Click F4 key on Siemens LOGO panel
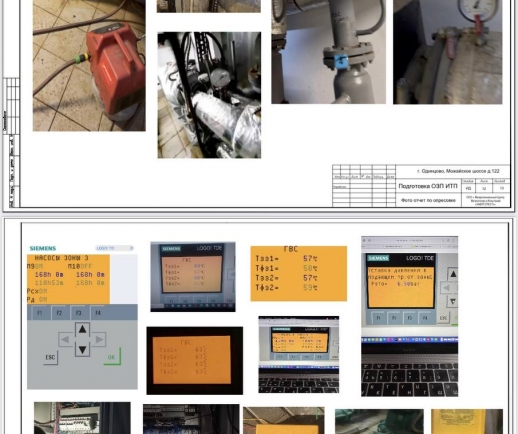 click(x=98, y=313)
